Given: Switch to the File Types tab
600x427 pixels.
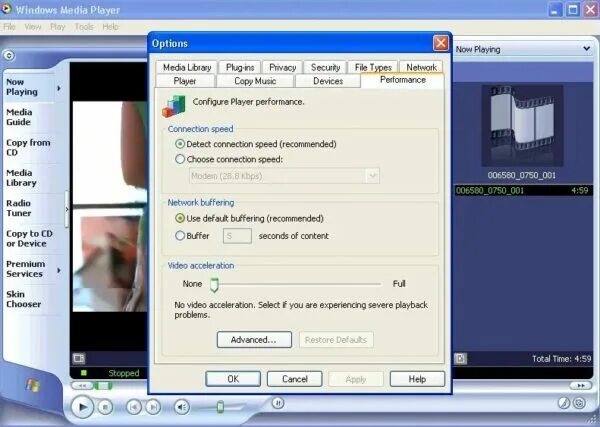Looking at the screenshot, I should coord(373,67).
